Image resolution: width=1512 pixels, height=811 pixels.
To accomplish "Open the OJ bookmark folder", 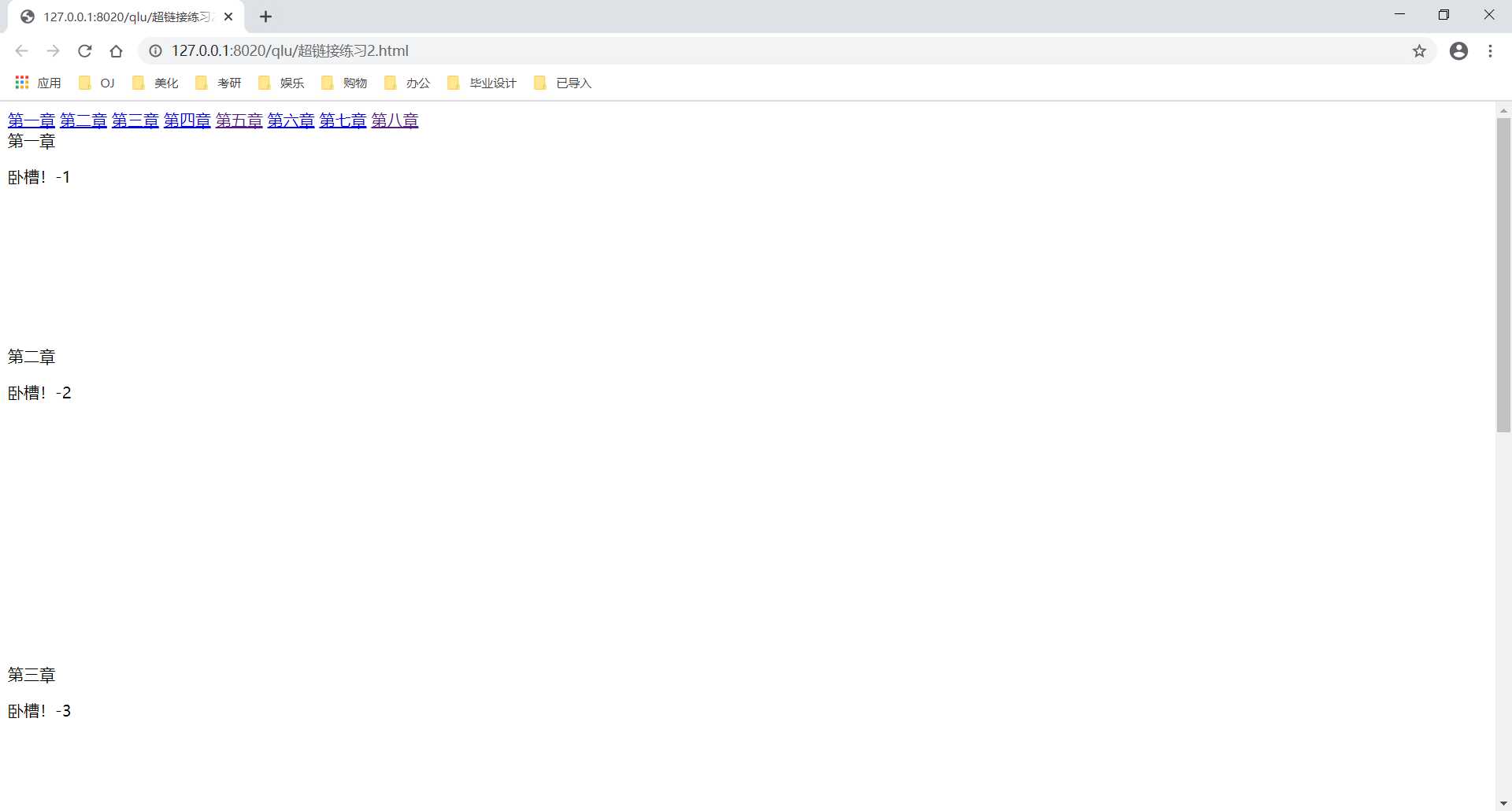I will coord(97,83).
